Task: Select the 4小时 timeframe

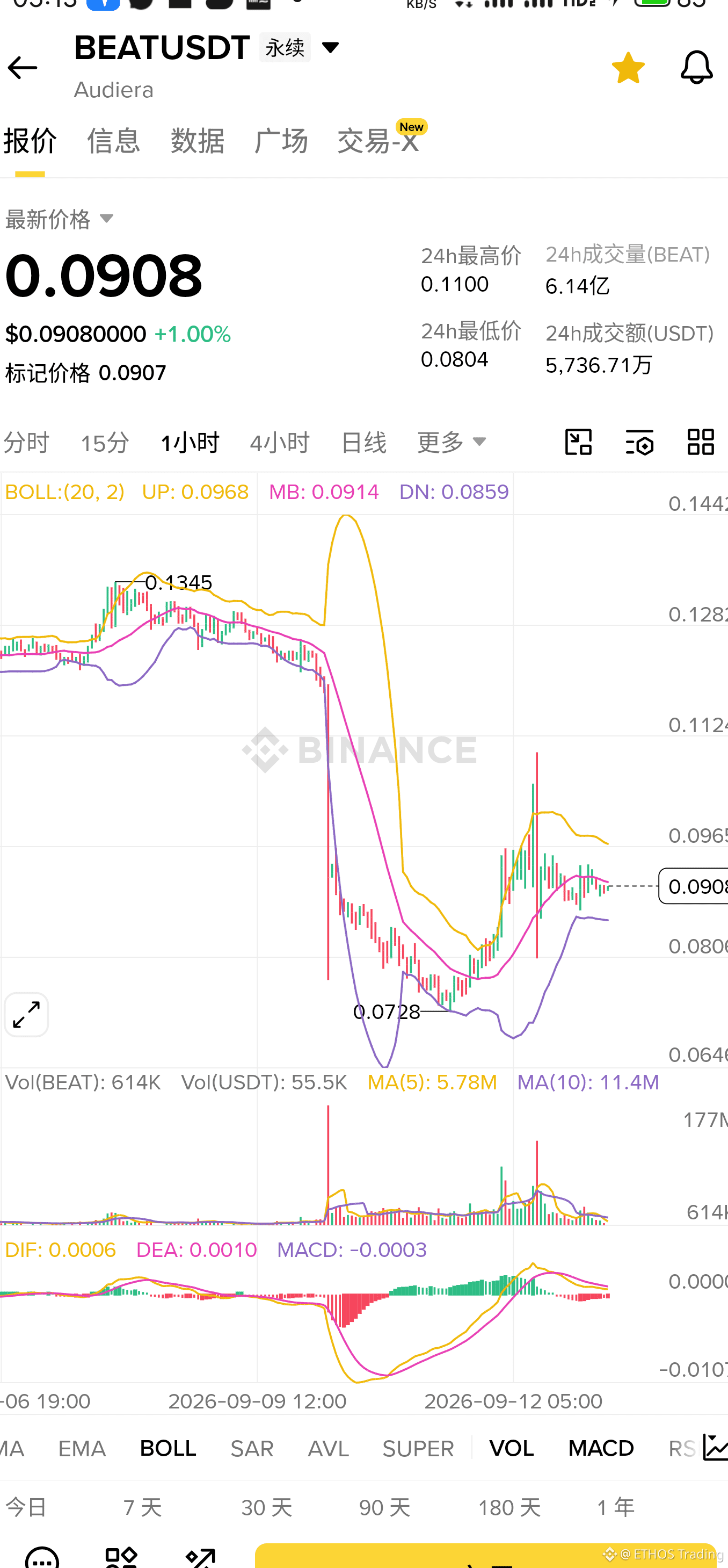Action: coord(280,442)
